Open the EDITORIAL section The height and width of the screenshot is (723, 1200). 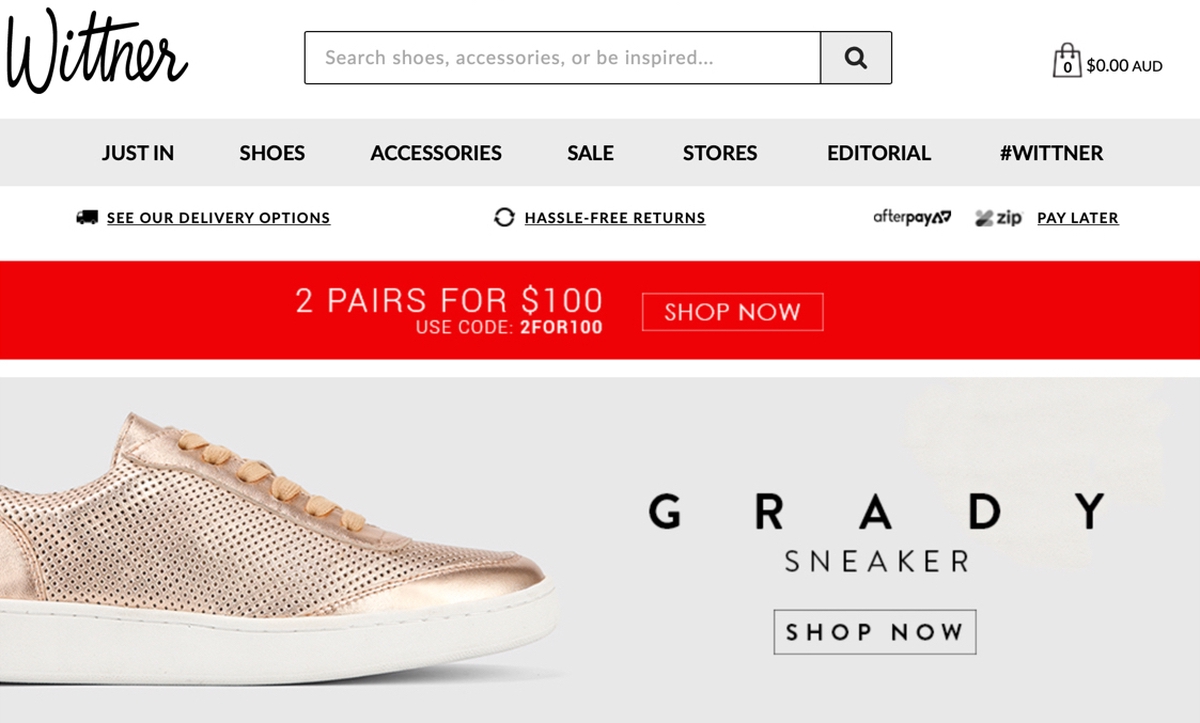pyautogui.click(x=879, y=153)
